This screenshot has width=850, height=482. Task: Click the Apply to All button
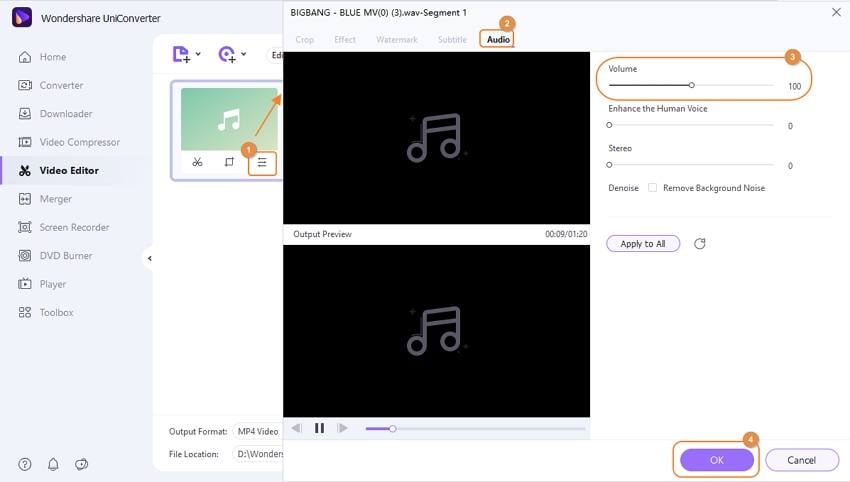(x=643, y=243)
